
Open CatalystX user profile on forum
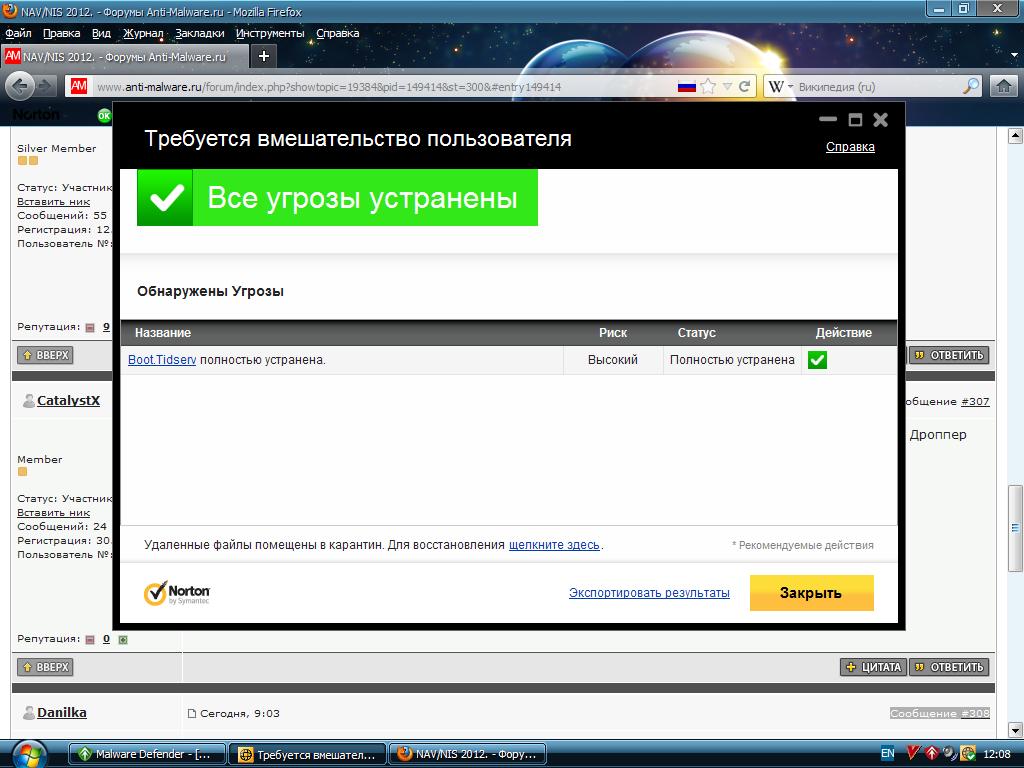pyautogui.click(x=68, y=400)
